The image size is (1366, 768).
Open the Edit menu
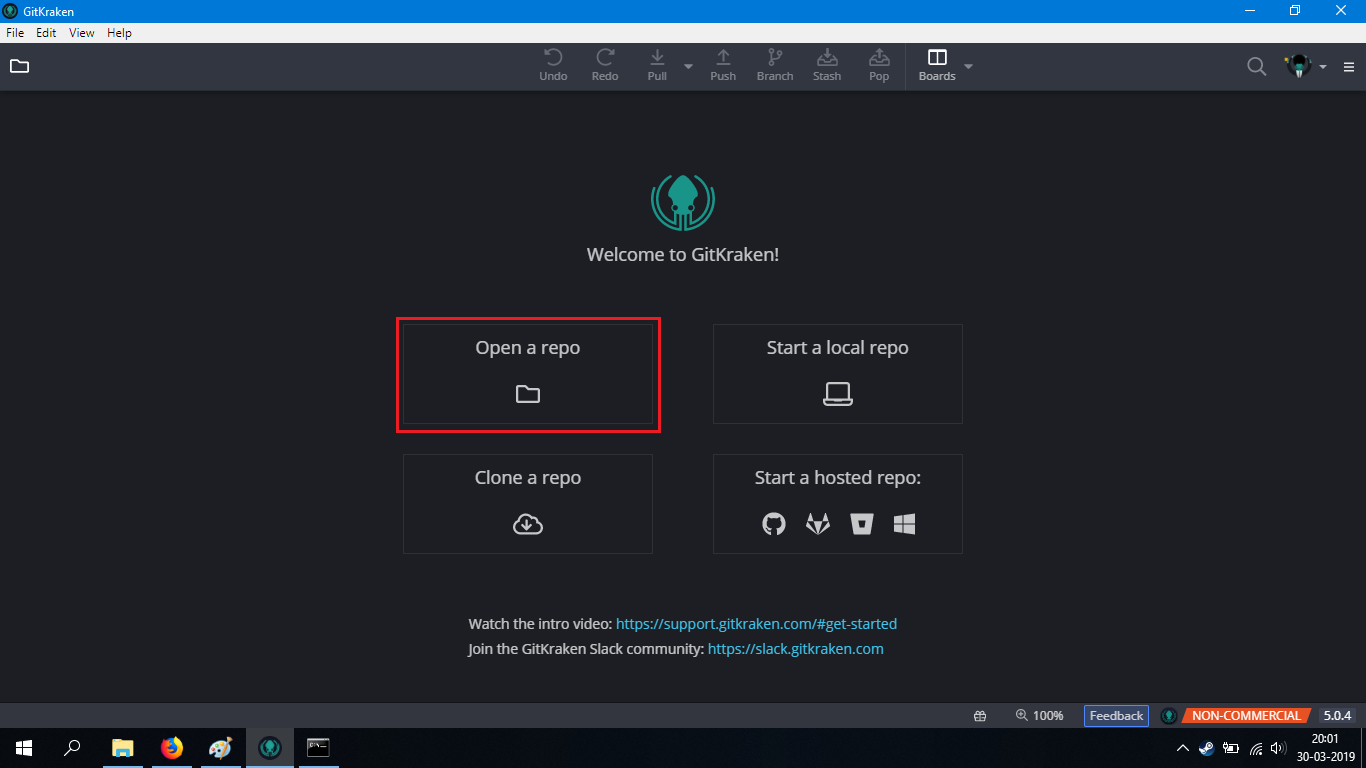tap(46, 33)
